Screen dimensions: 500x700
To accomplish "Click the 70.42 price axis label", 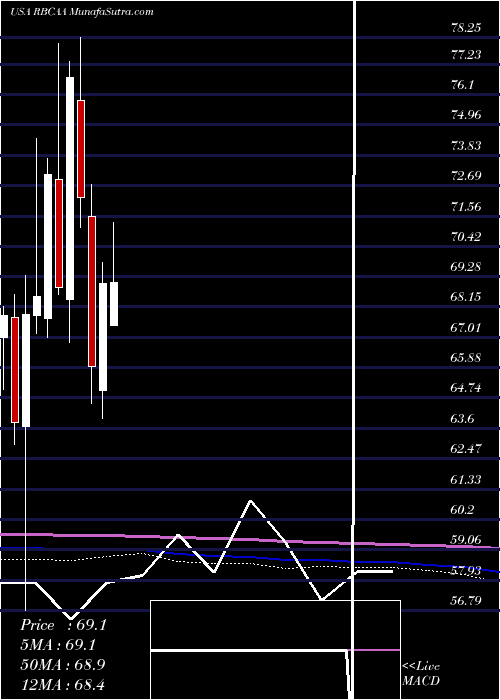I will (x=466, y=237).
